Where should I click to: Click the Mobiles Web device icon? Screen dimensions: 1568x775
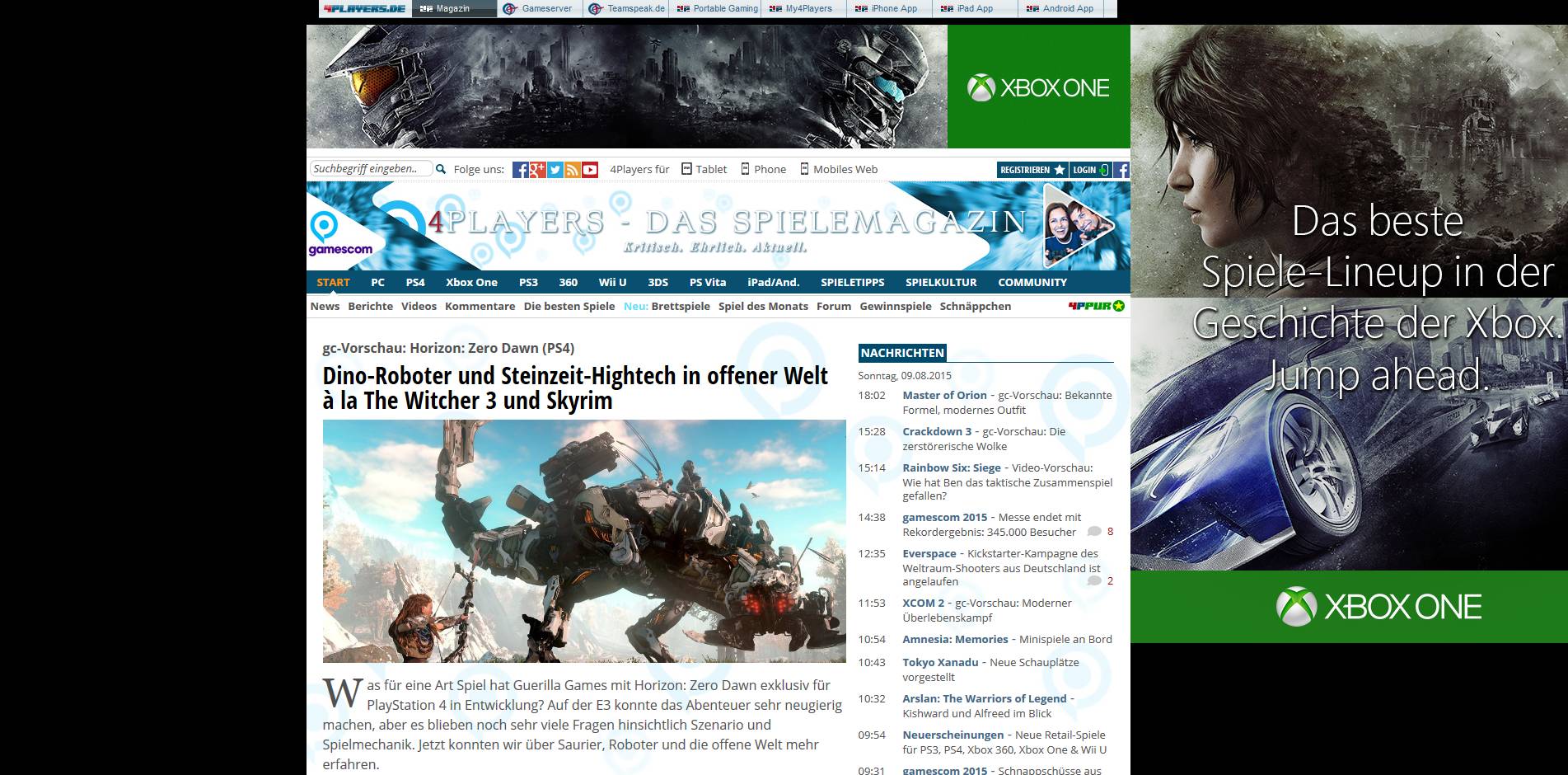point(804,169)
